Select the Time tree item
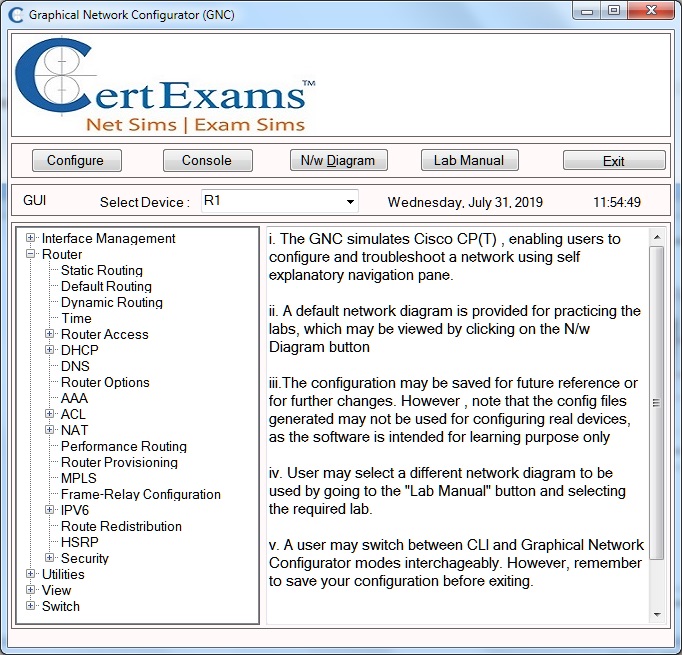The height and width of the screenshot is (655, 682). pyautogui.click(x=76, y=318)
